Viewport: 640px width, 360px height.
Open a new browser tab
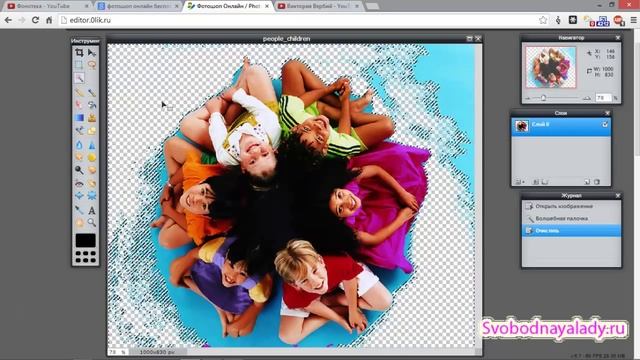tap(372, 6)
